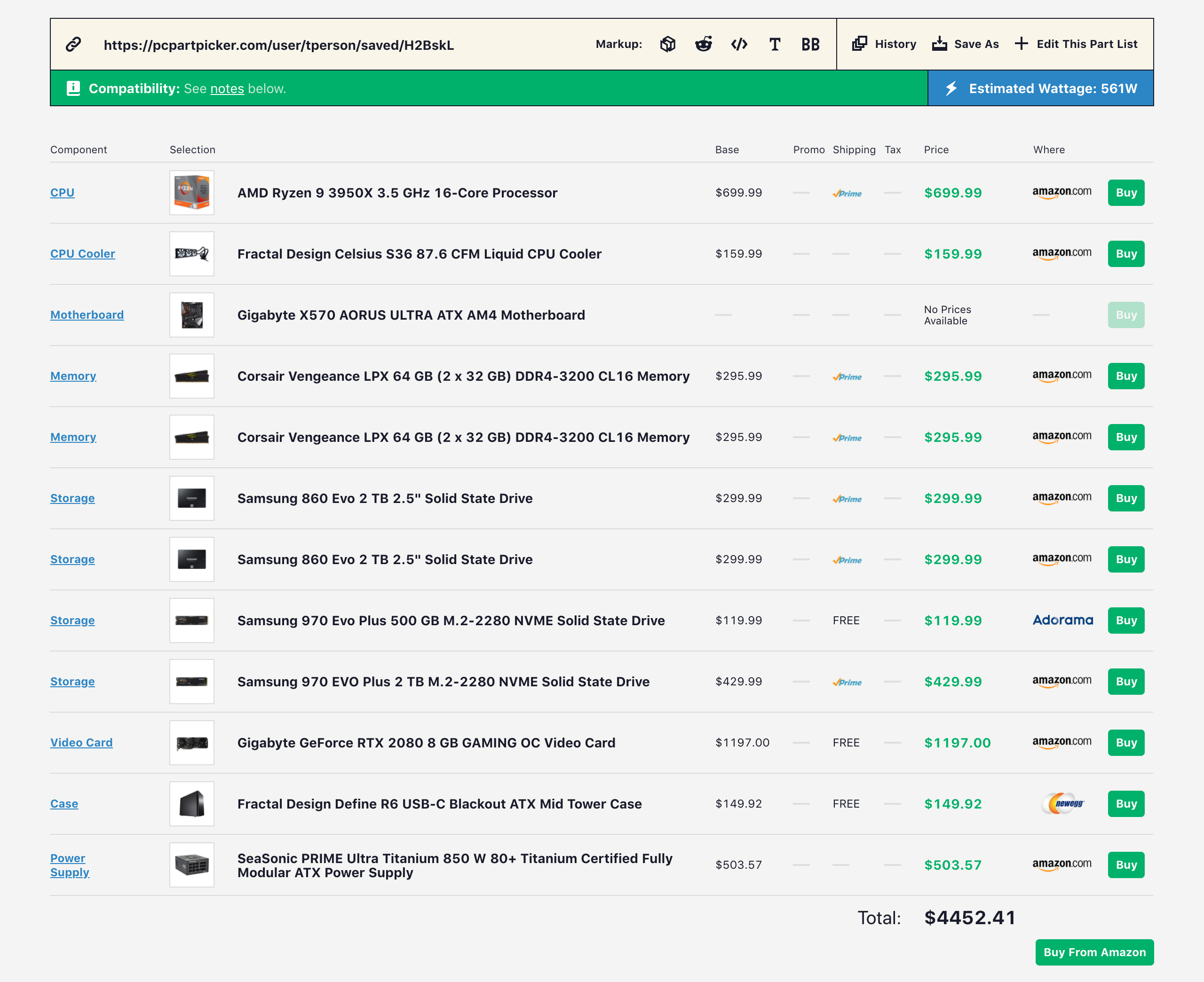Viewport: 1204px width, 982px height.
Task: Click the Newegg retailer logo
Action: pos(1063,803)
